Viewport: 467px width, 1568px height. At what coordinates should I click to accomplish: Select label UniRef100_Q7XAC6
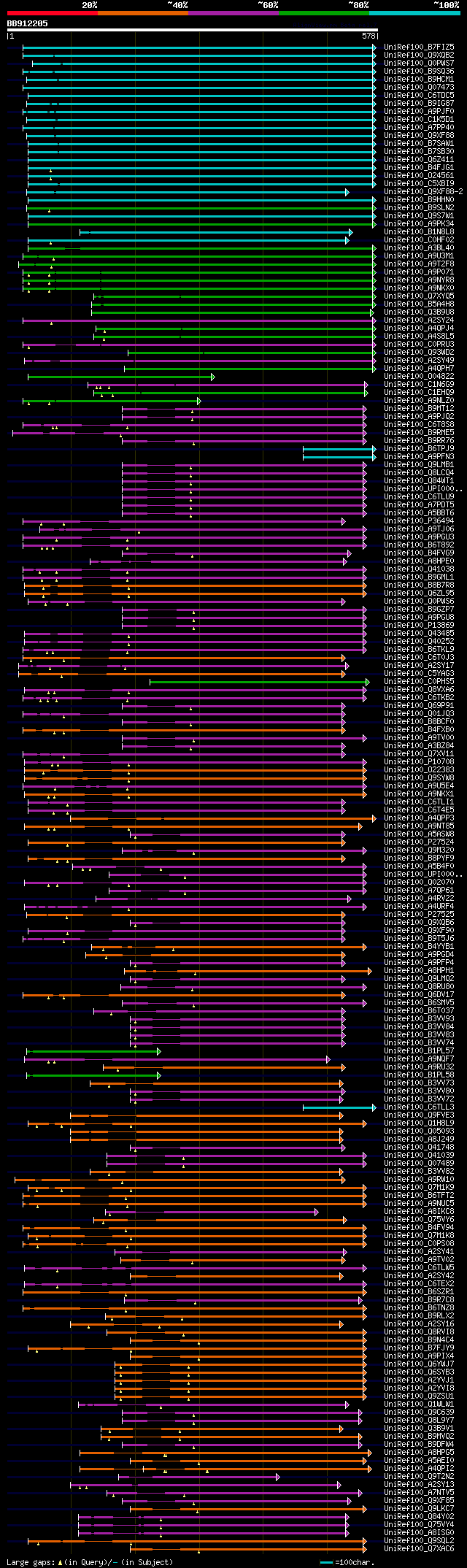419,1548
